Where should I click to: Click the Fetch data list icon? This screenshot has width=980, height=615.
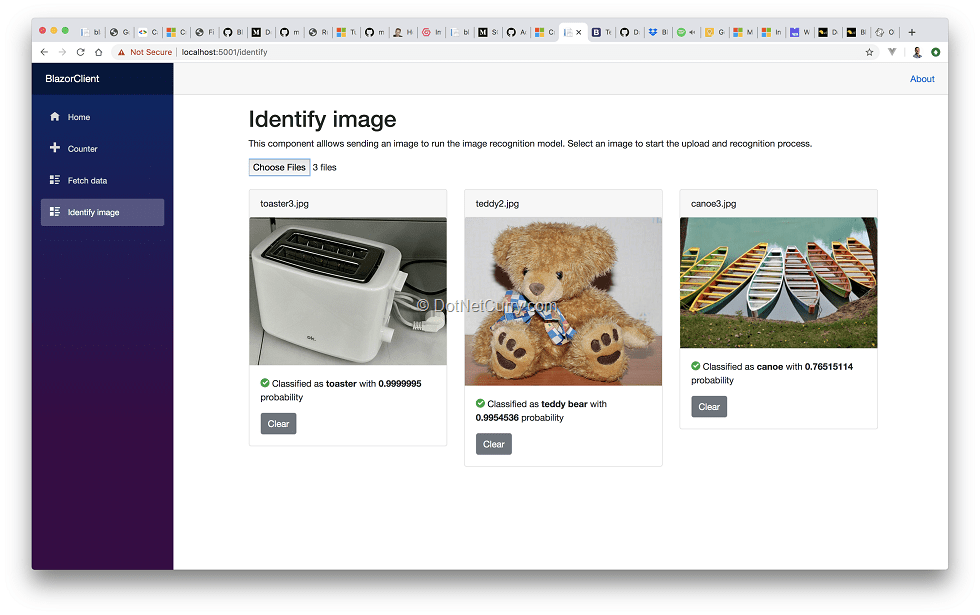pos(55,180)
